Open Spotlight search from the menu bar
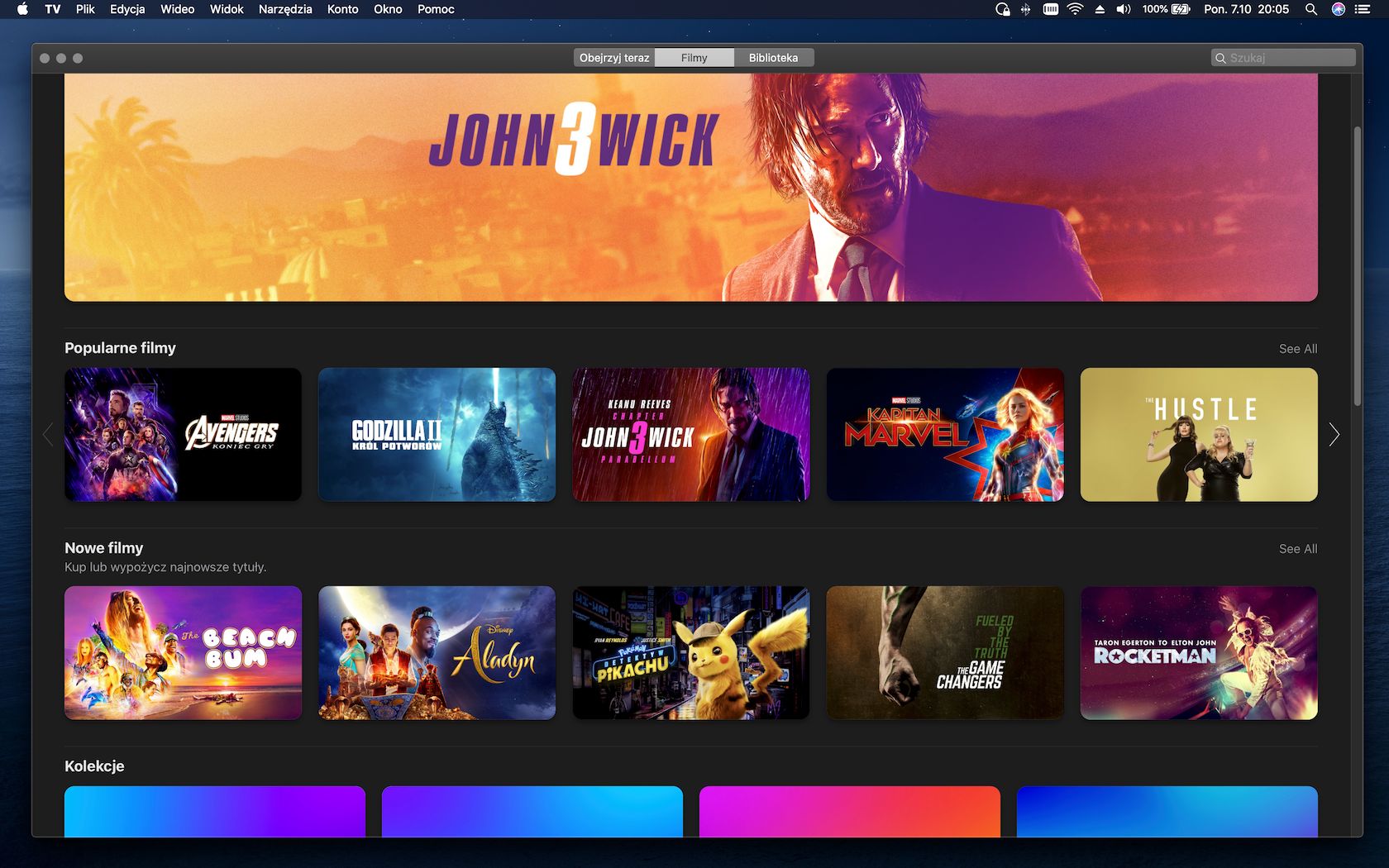 coord(1311,9)
